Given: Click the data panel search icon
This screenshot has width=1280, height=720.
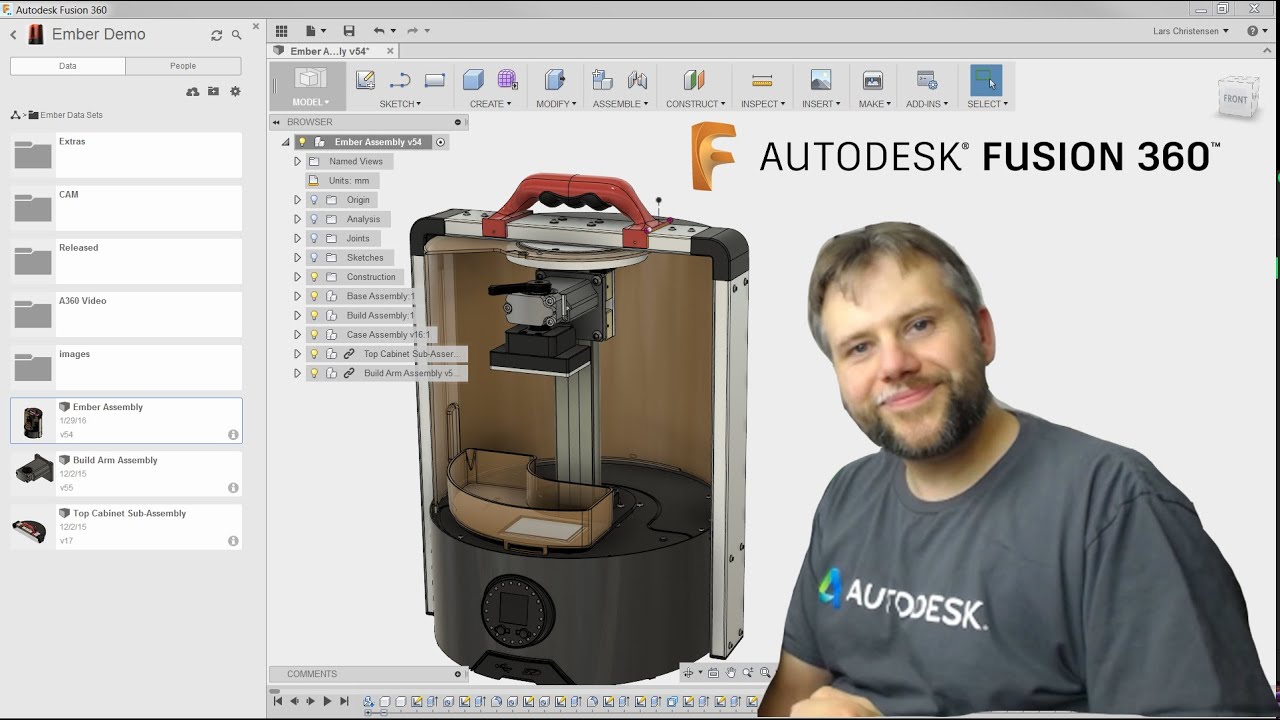Looking at the screenshot, I should click(x=237, y=35).
